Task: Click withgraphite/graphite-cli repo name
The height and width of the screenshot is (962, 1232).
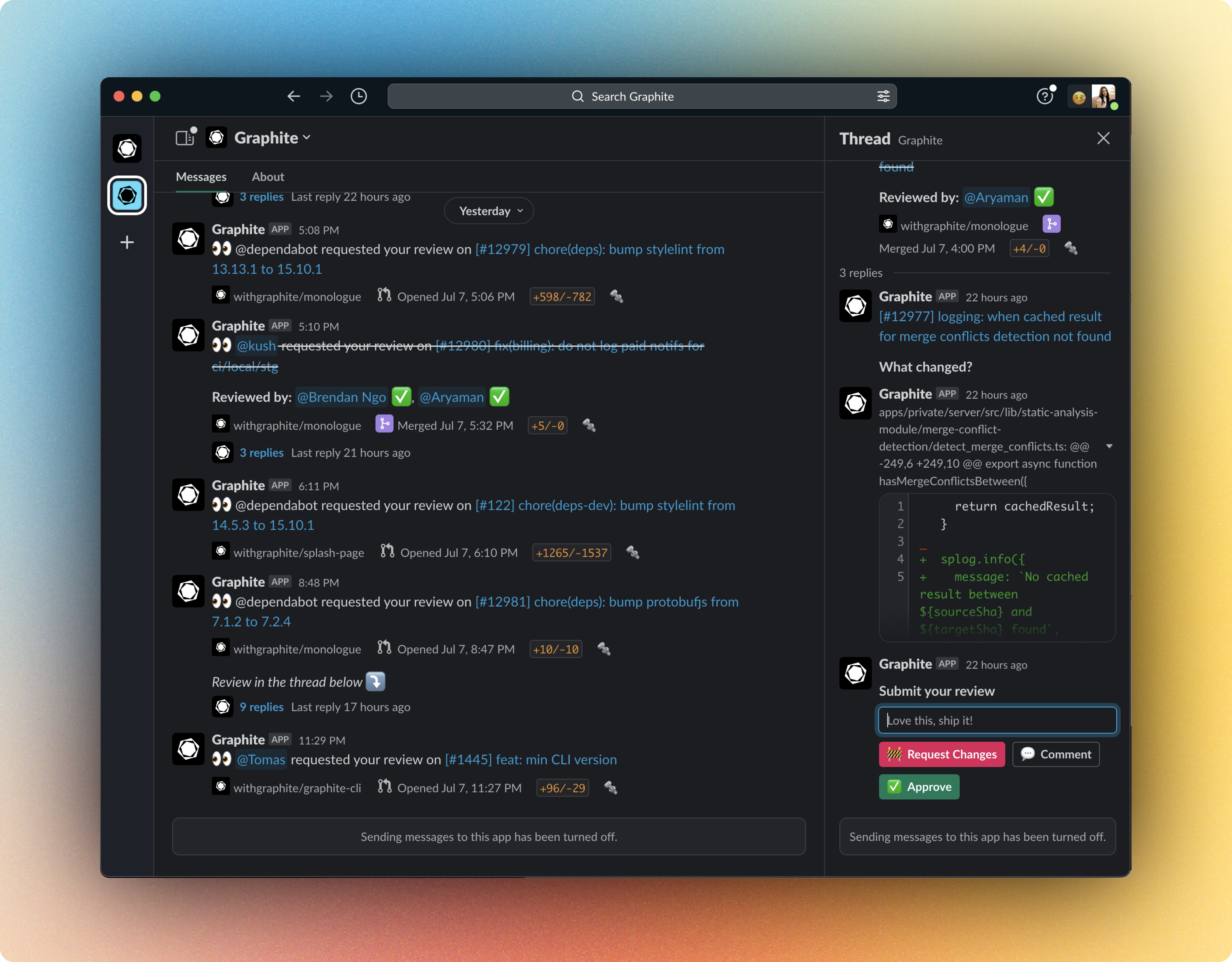Action: tap(297, 788)
